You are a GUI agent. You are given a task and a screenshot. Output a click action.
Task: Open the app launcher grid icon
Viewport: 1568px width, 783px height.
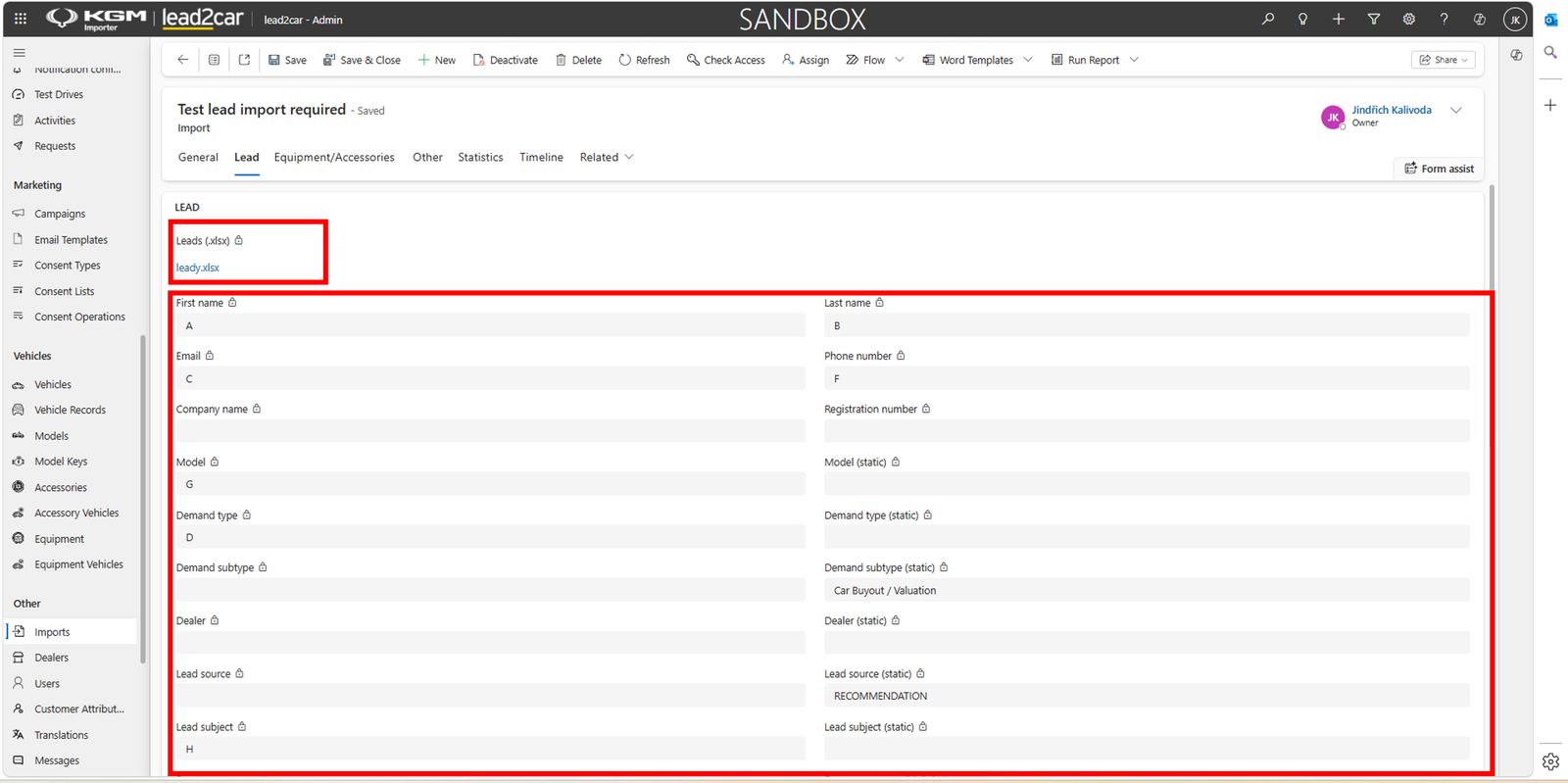pyautogui.click(x=21, y=19)
